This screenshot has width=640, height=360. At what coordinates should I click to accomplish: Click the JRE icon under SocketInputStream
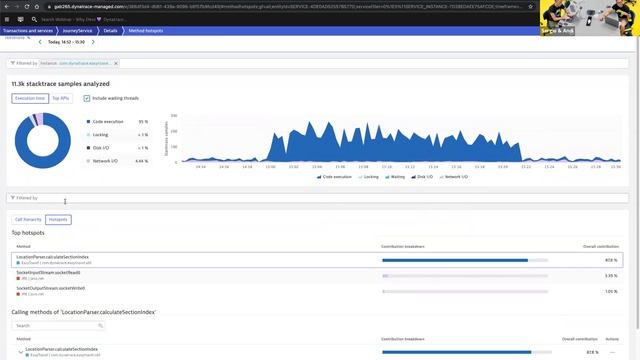pos(18,279)
